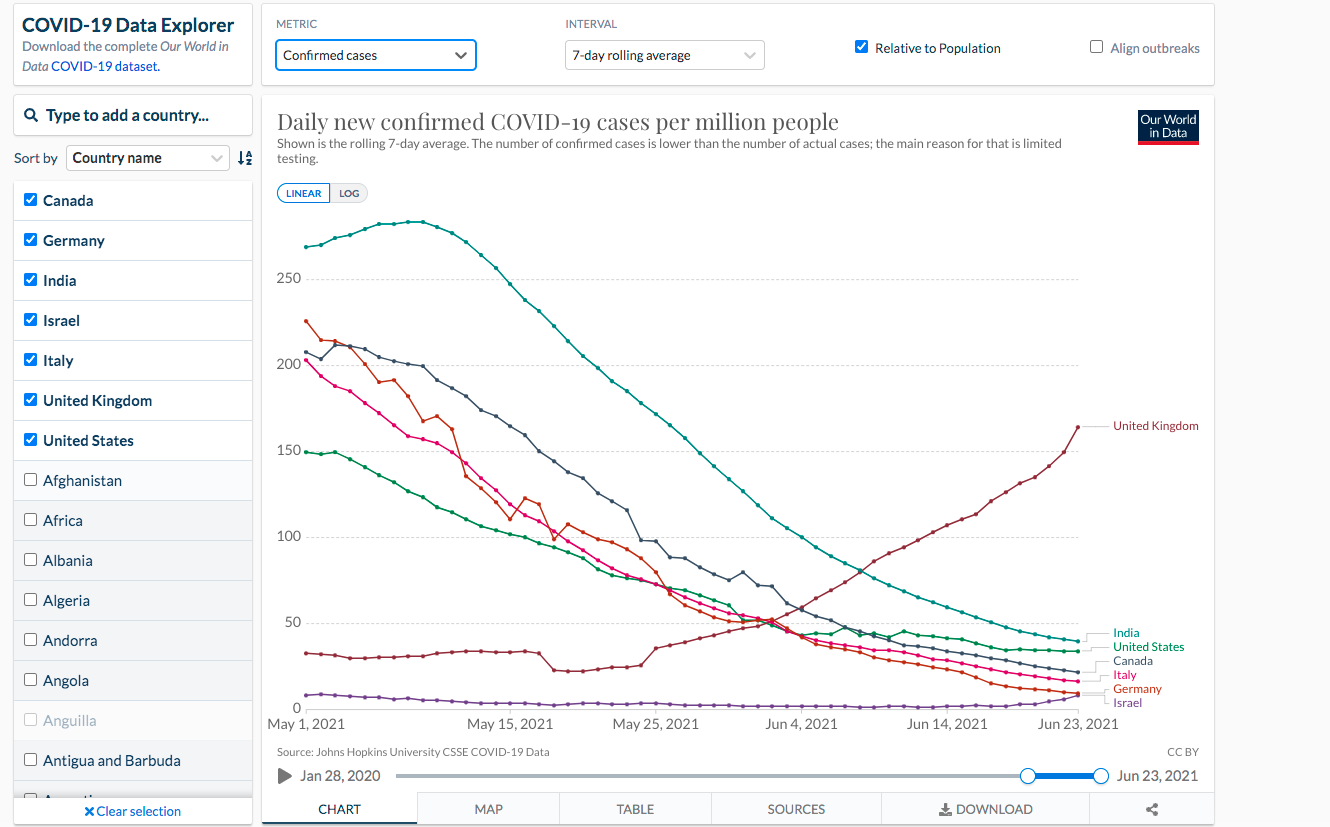Uncheck the India country checkbox

point(30,280)
